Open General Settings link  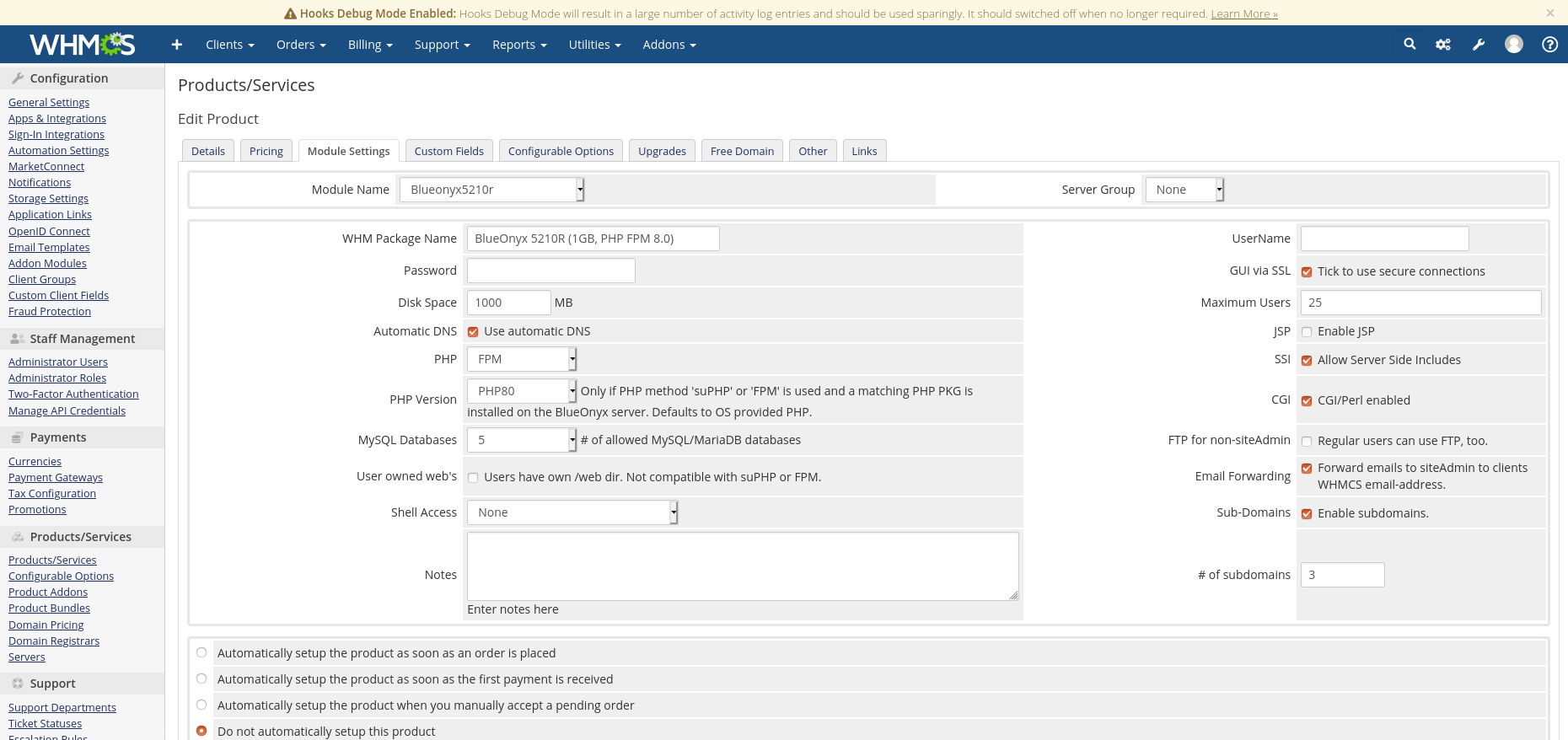click(x=49, y=102)
